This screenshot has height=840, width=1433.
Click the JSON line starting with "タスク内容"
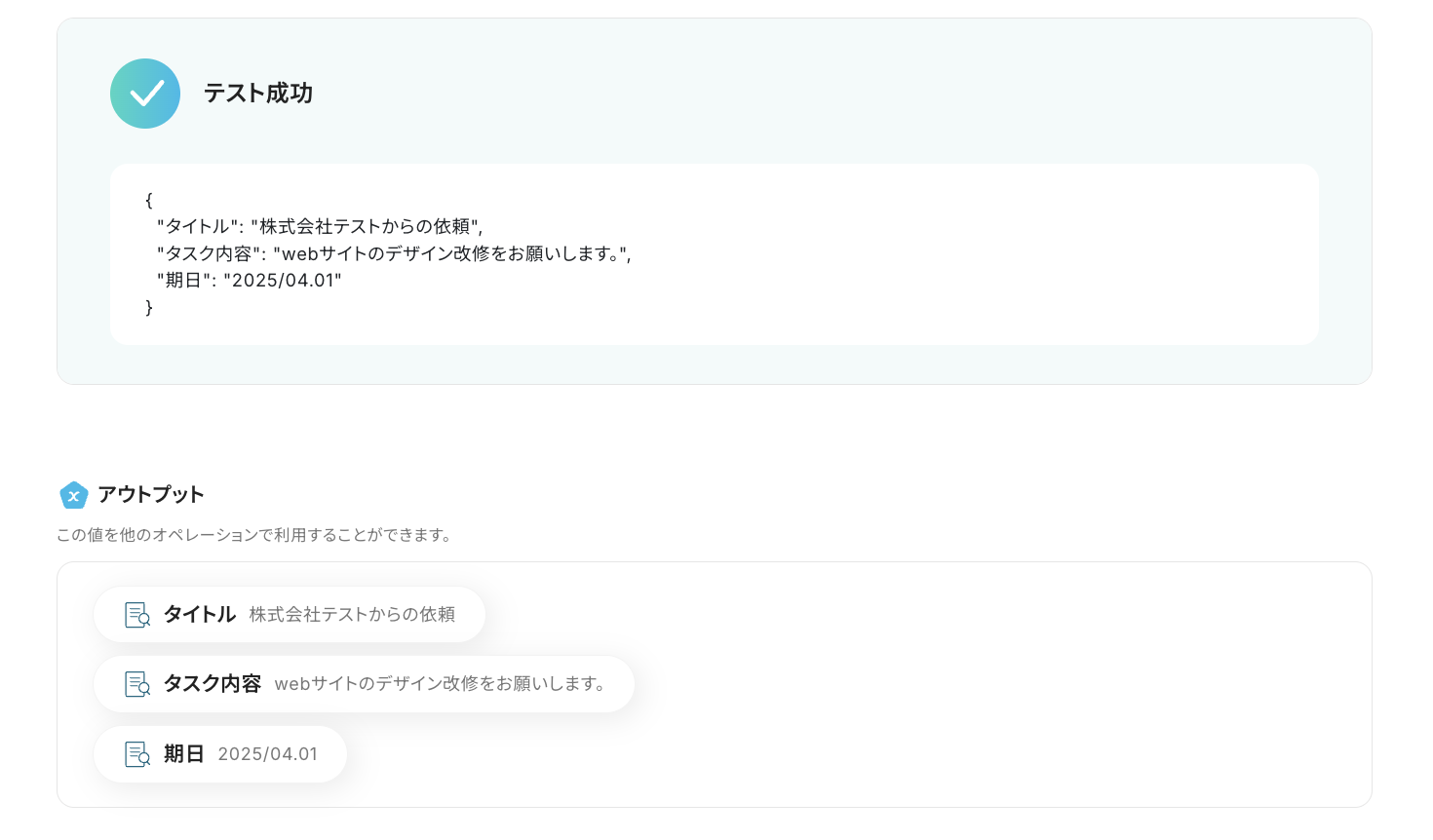tap(394, 254)
